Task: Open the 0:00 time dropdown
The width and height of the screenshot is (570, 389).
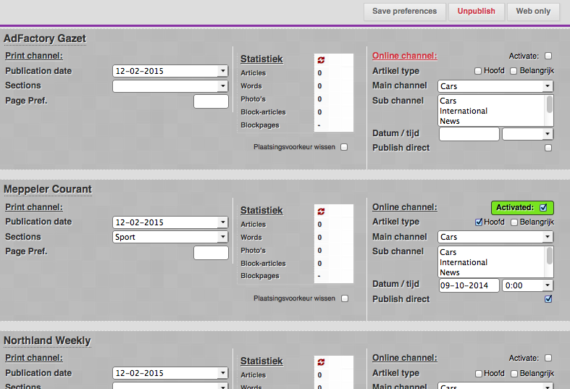Action: [x=527, y=285]
